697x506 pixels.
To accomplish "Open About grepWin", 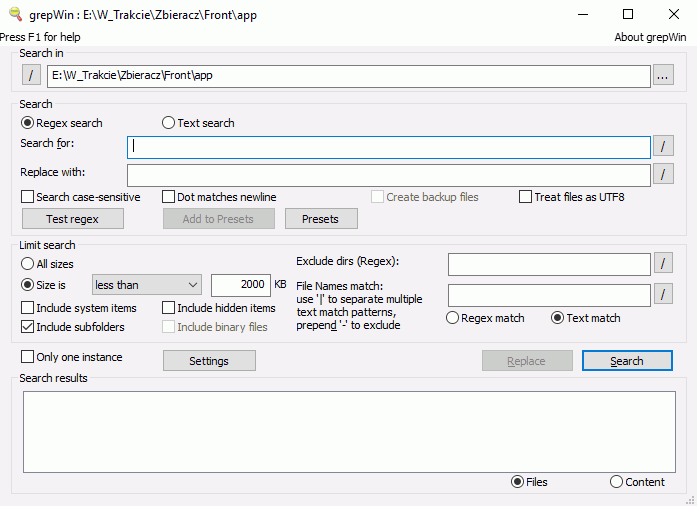I will pyautogui.click(x=651, y=37).
